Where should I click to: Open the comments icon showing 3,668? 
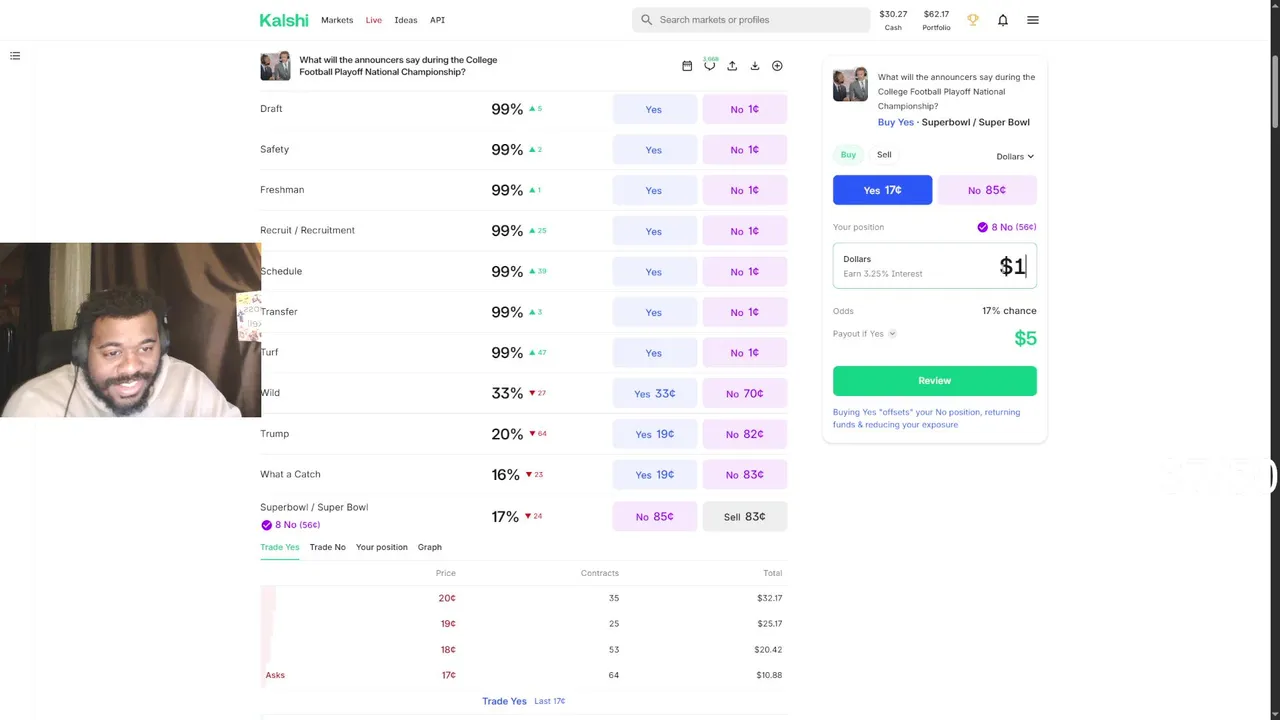point(709,66)
